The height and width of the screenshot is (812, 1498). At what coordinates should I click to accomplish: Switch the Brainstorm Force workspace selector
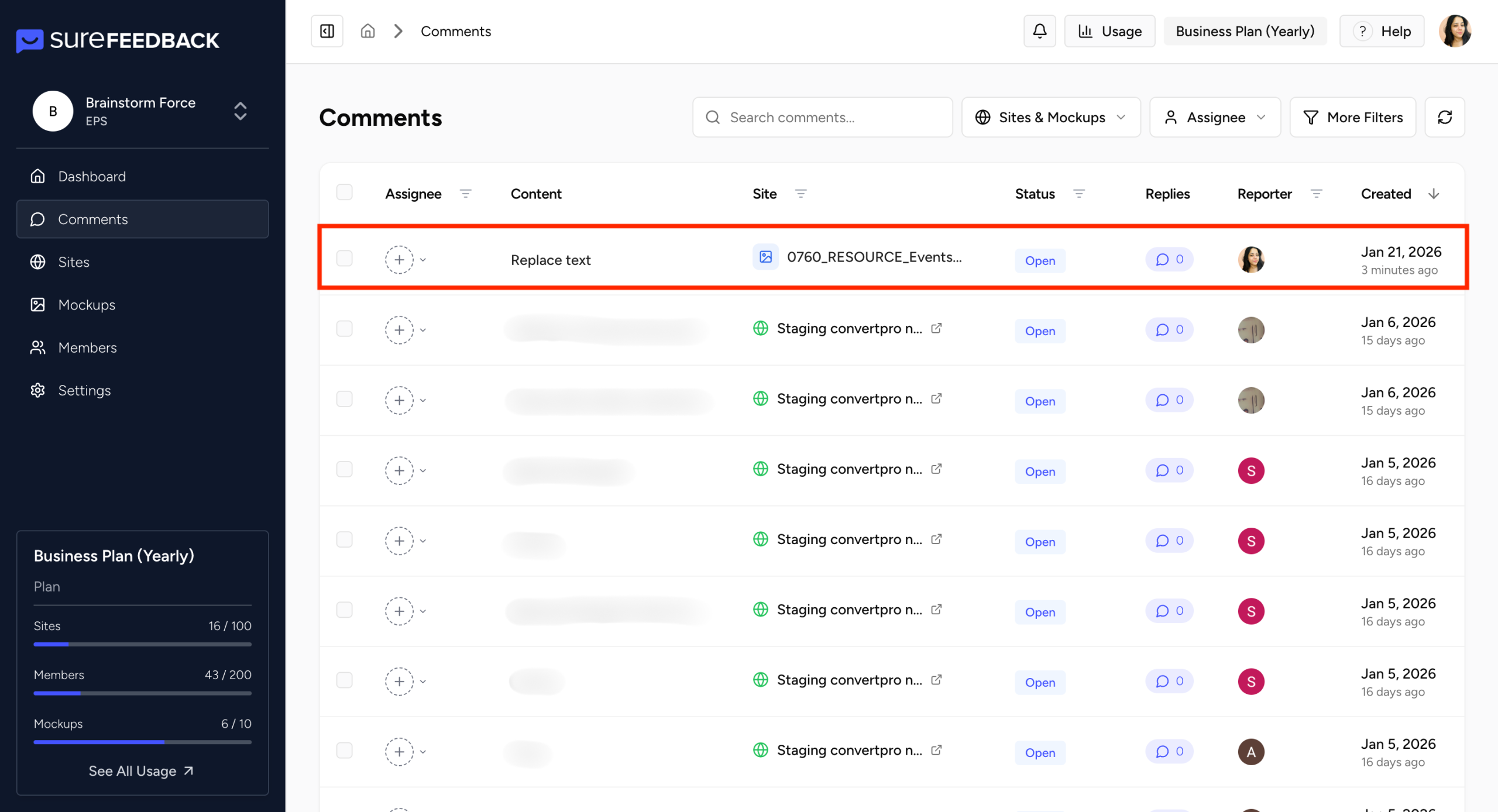240,111
